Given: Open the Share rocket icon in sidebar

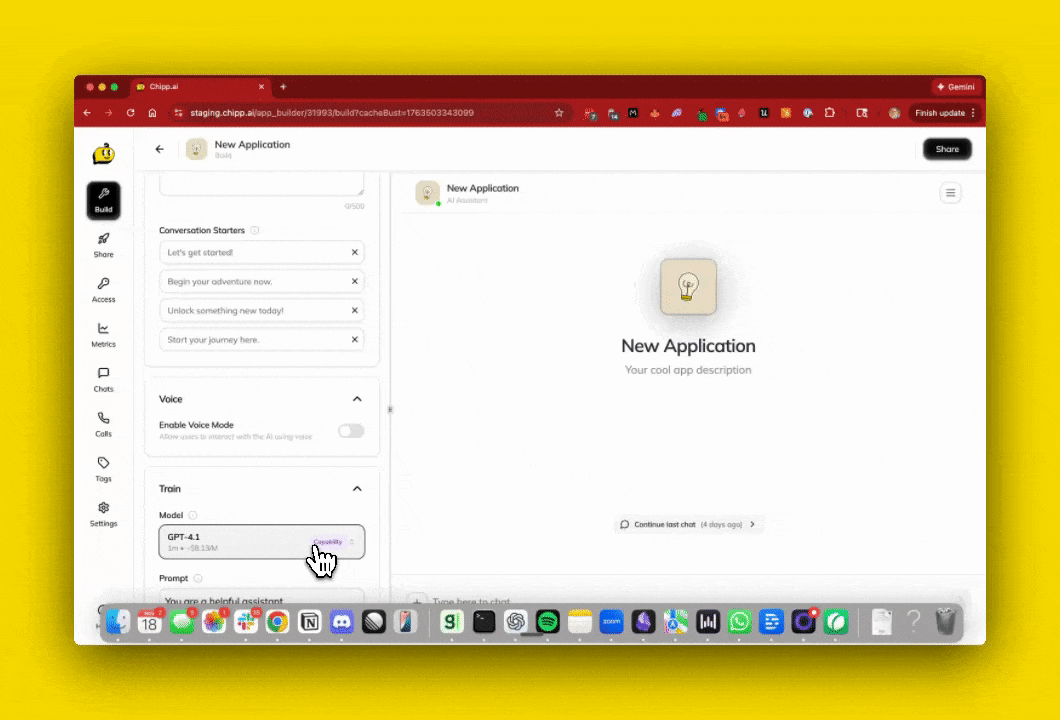Looking at the screenshot, I should [x=103, y=240].
